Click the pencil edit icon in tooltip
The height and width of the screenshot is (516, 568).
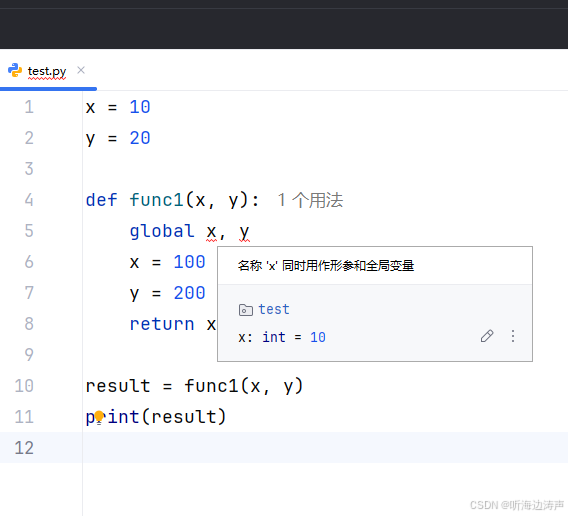(487, 336)
